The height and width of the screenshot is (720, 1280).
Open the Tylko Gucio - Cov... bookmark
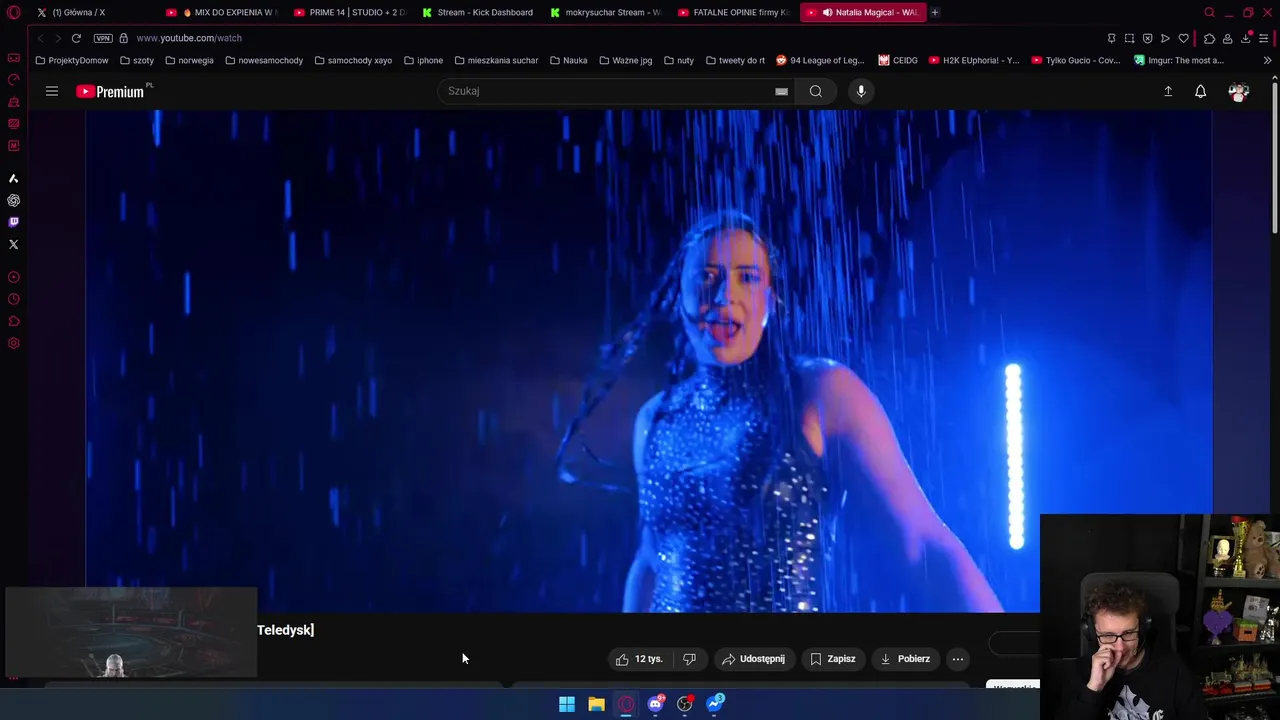(x=1076, y=60)
